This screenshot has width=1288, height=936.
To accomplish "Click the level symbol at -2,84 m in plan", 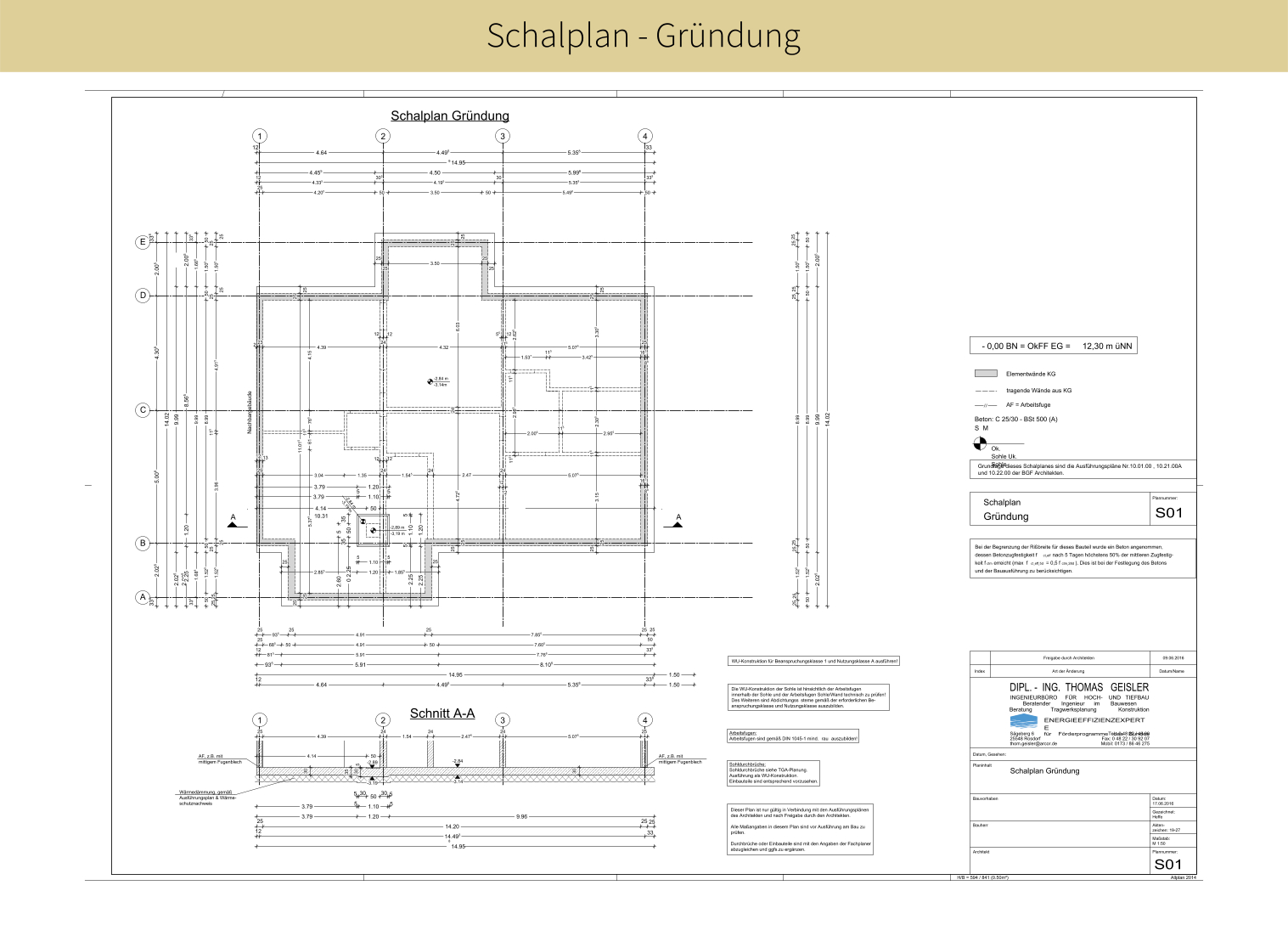I will point(430,381).
